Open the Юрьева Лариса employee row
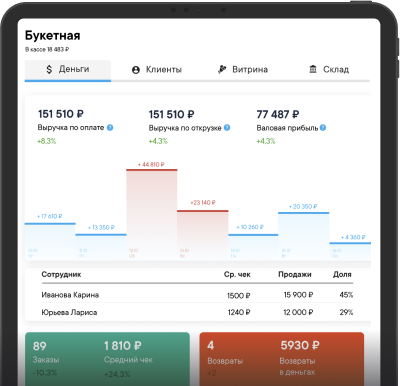 click(197, 312)
